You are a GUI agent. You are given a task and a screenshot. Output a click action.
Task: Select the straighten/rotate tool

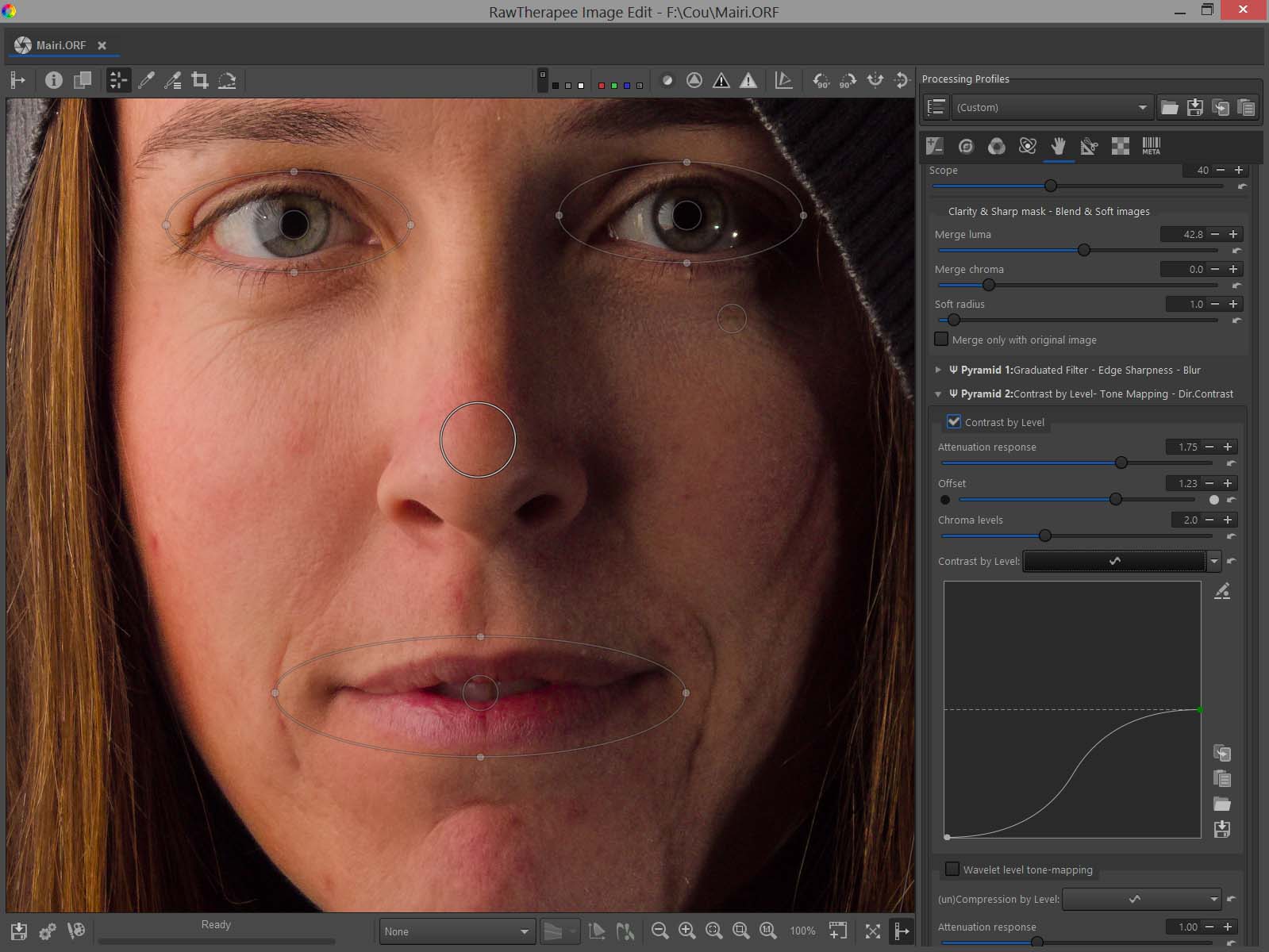pyautogui.click(x=227, y=80)
